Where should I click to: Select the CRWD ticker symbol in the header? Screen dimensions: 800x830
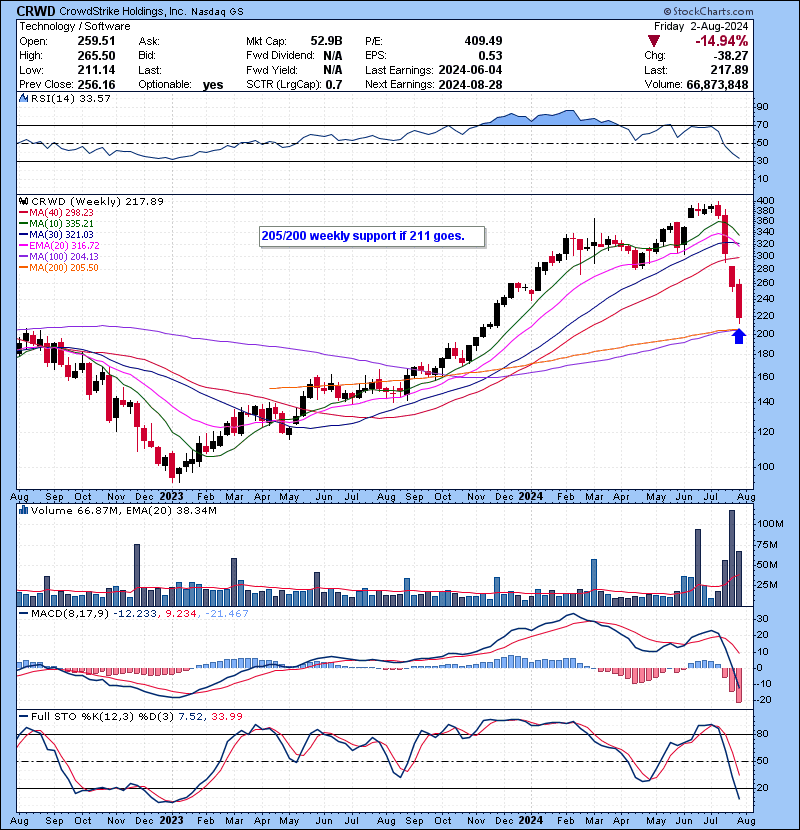(x=35, y=11)
